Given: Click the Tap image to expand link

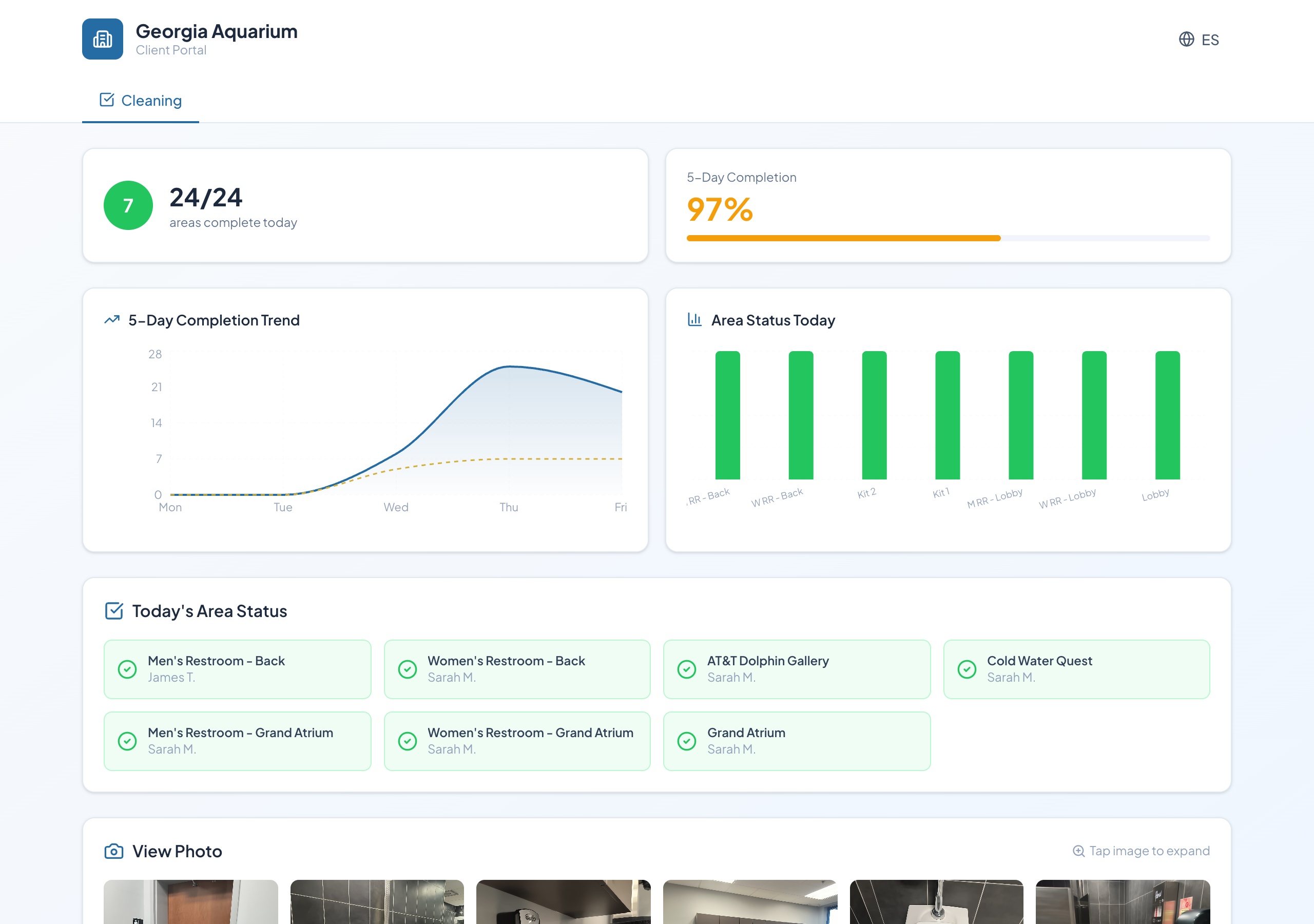Looking at the screenshot, I should coord(1150,851).
